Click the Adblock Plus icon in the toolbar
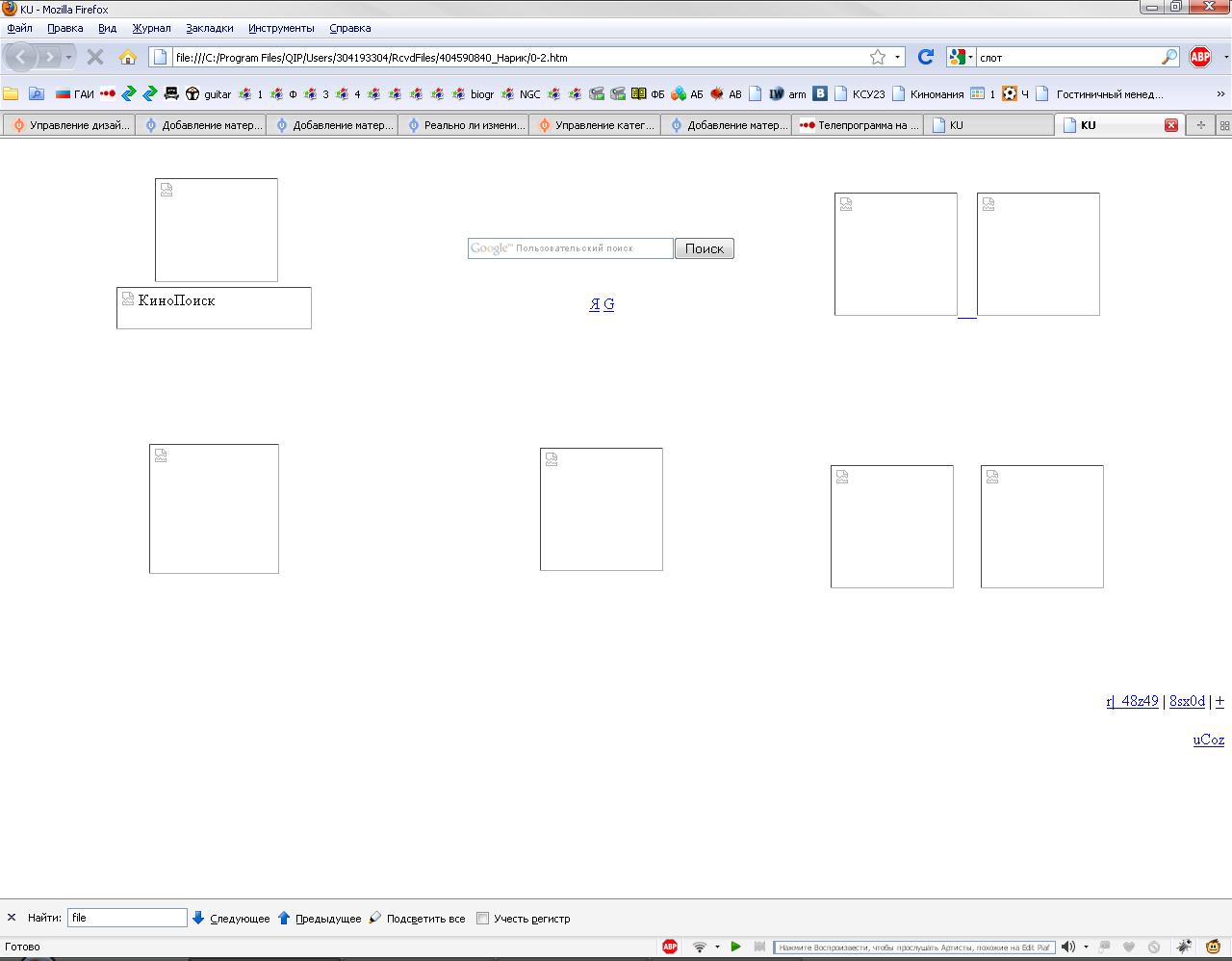This screenshot has height=961, width=1232. [1199, 57]
